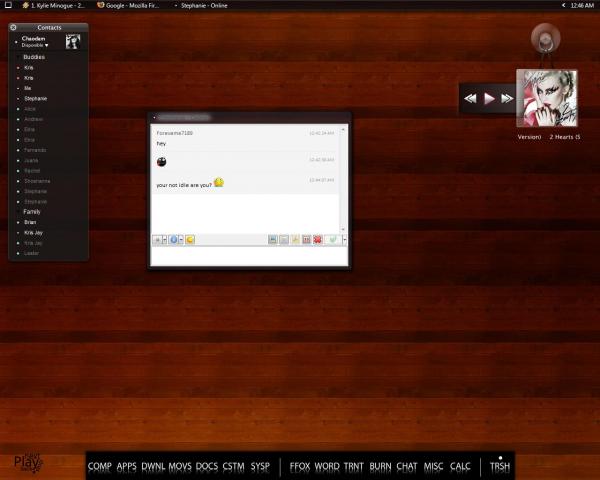
Task: Open CSTM in the dock
Action: pos(233,466)
